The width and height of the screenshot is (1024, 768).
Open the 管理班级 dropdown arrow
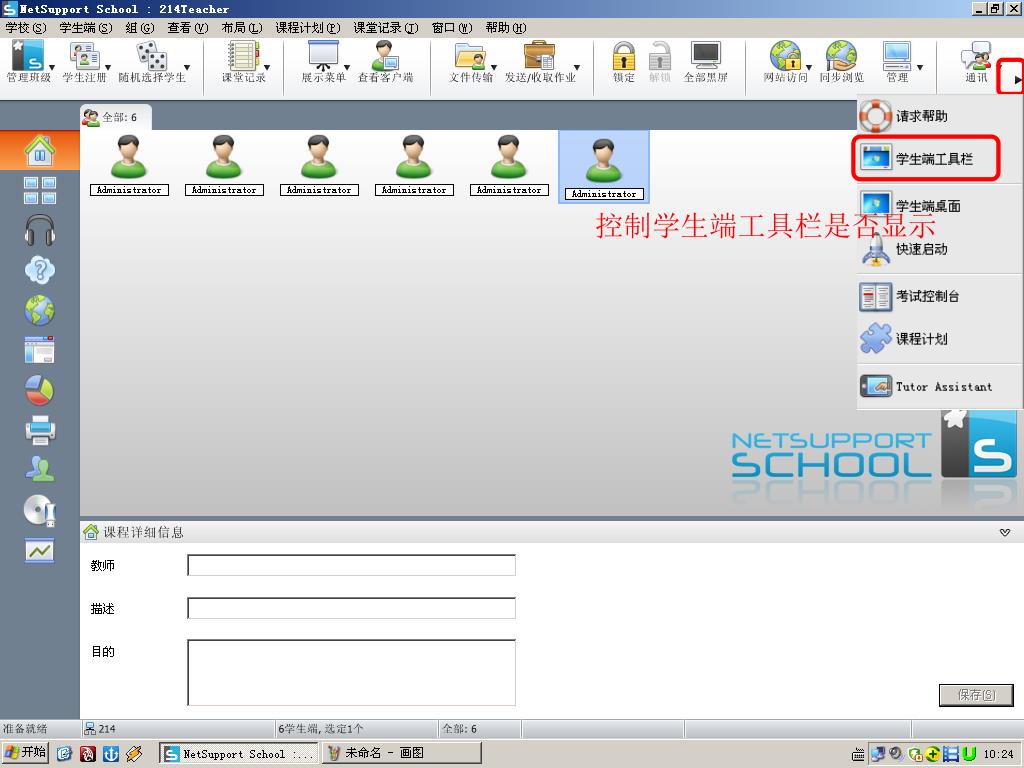pyautogui.click(x=52, y=67)
